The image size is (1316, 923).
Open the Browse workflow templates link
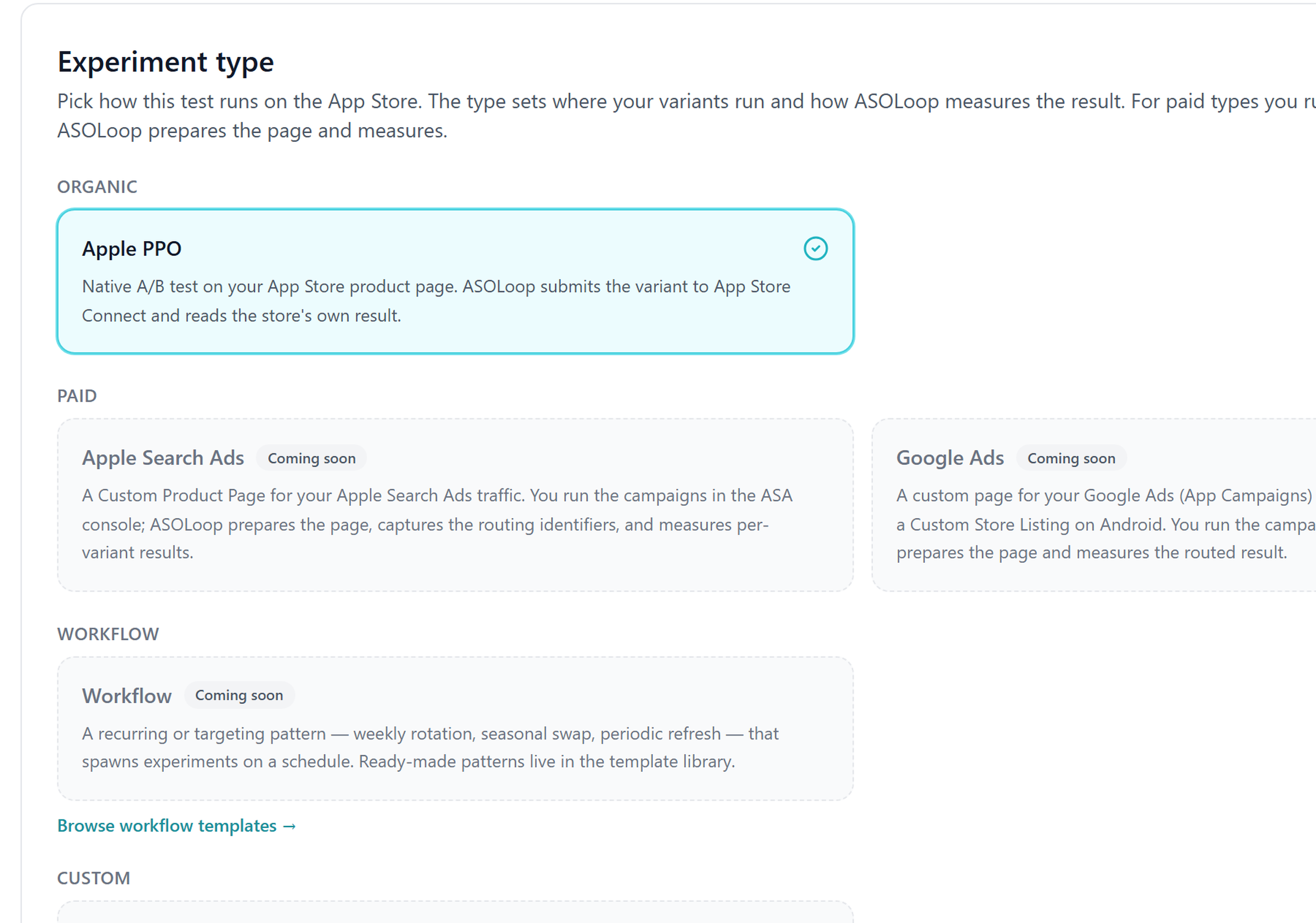click(177, 825)
